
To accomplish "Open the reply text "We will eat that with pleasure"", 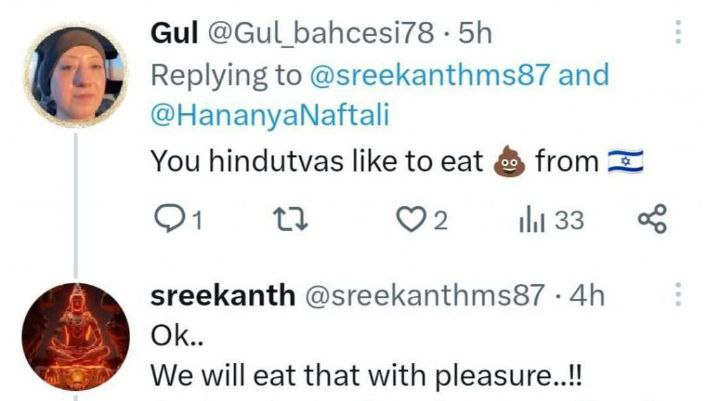I will point(366,377).
